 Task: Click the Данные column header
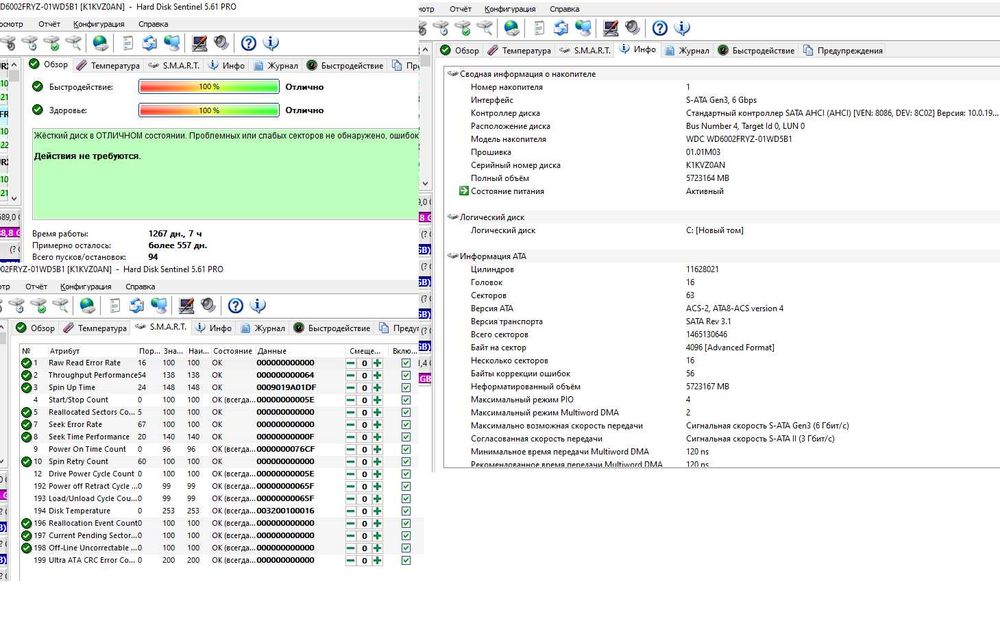tap(300, 351)
